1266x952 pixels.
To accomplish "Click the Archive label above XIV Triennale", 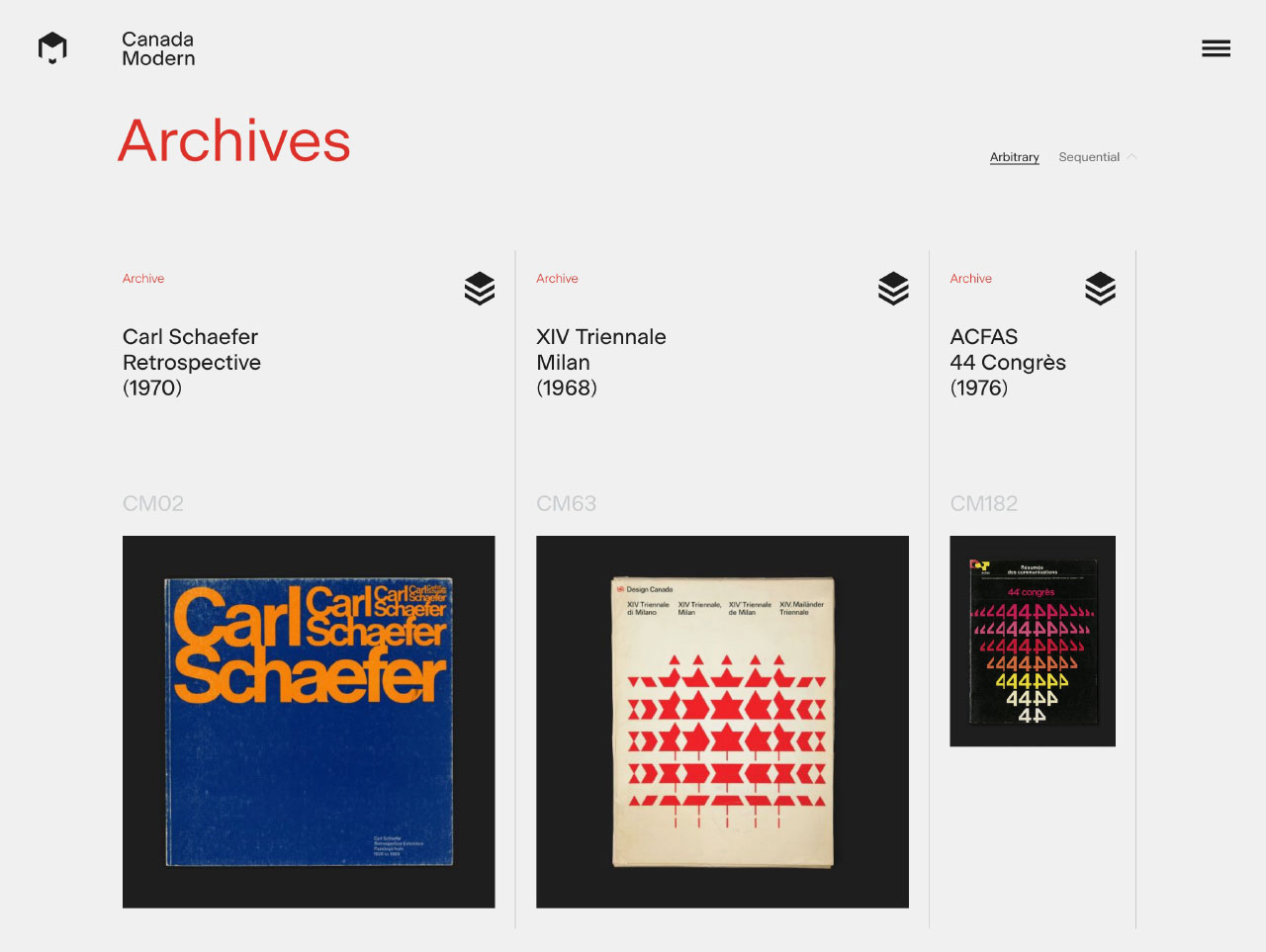I will 557,279.
